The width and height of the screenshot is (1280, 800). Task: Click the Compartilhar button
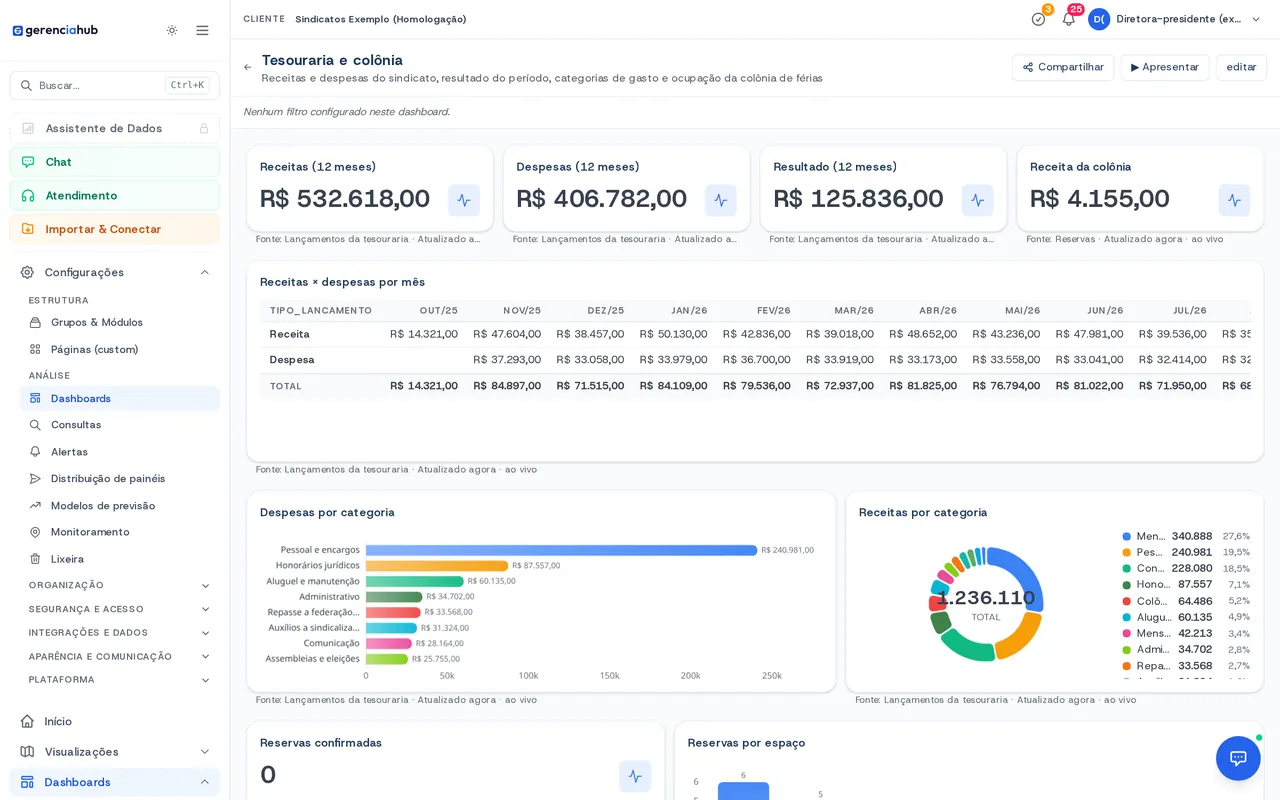click(x=1063, y=67)
